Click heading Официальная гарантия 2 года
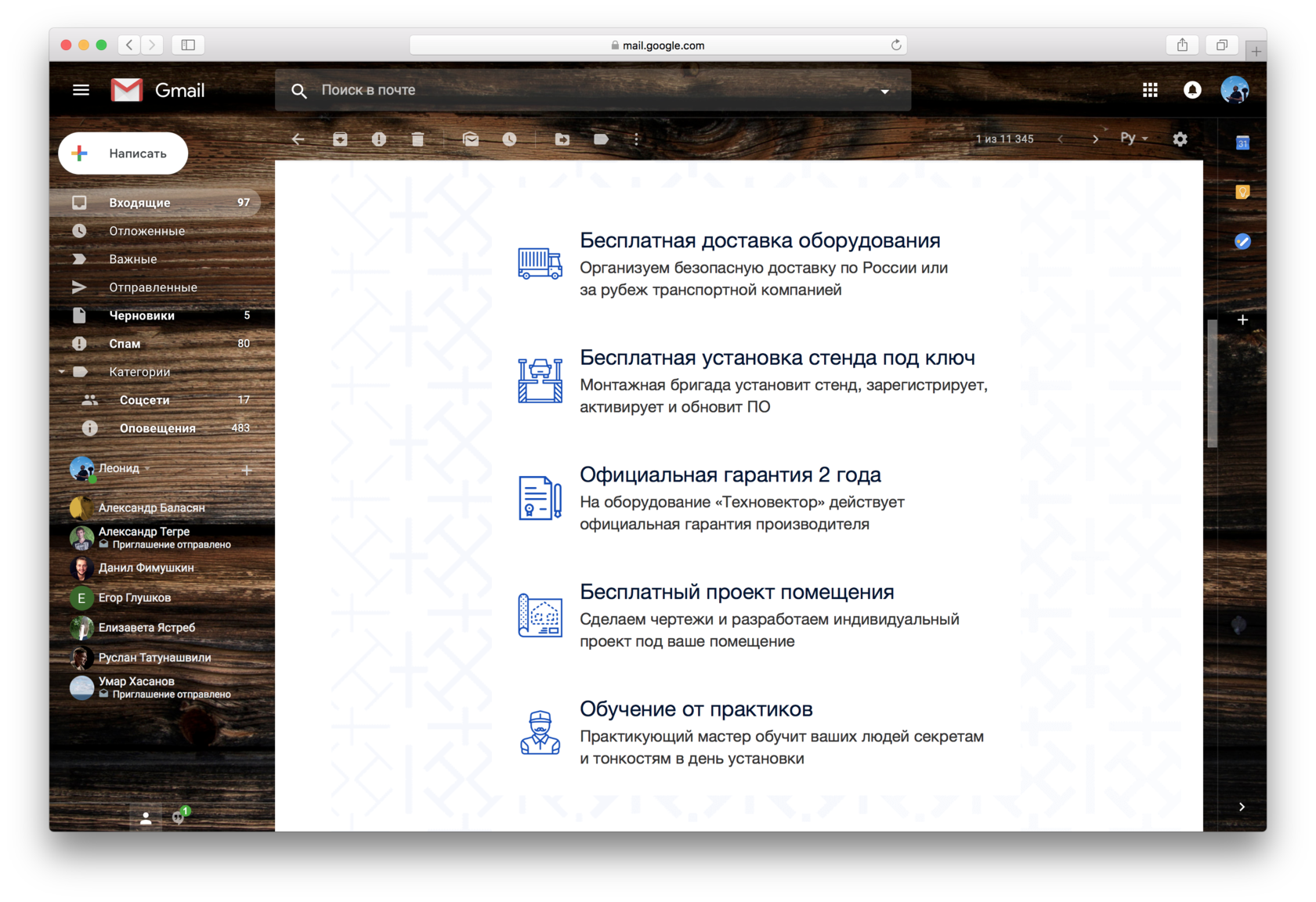 click(730, 474)
